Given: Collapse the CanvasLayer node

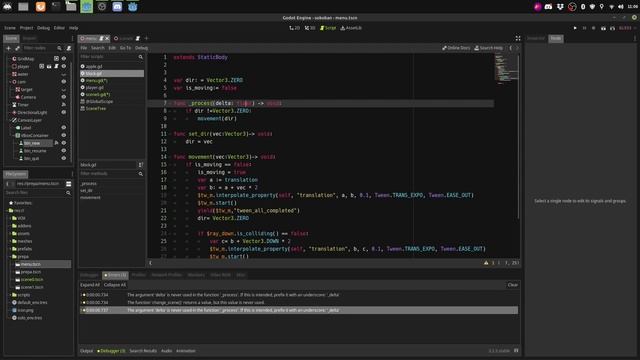Looking at the screenshot, I should click(10, 120).
